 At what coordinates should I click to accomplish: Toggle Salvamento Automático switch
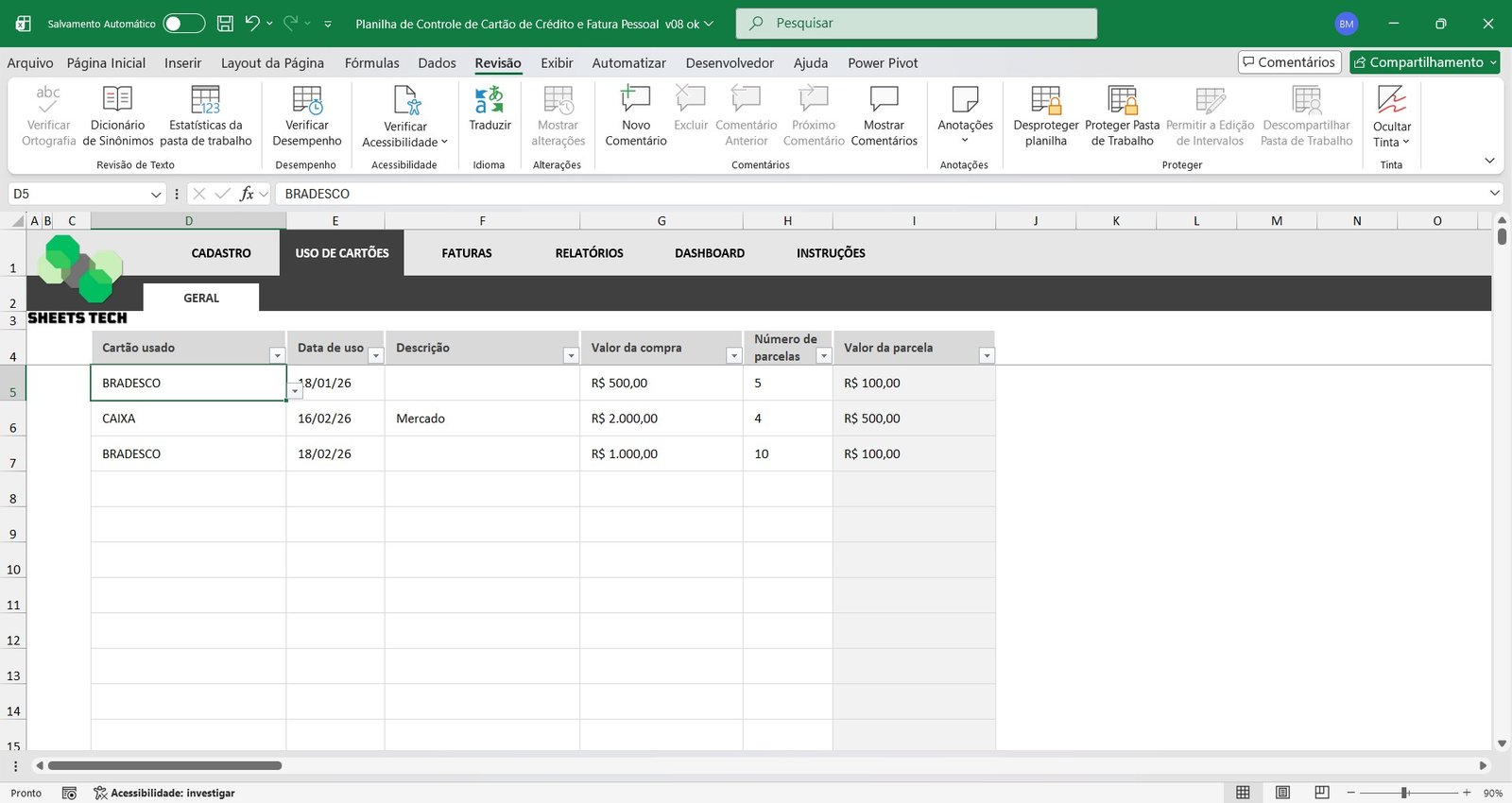[x=183, y=24]
